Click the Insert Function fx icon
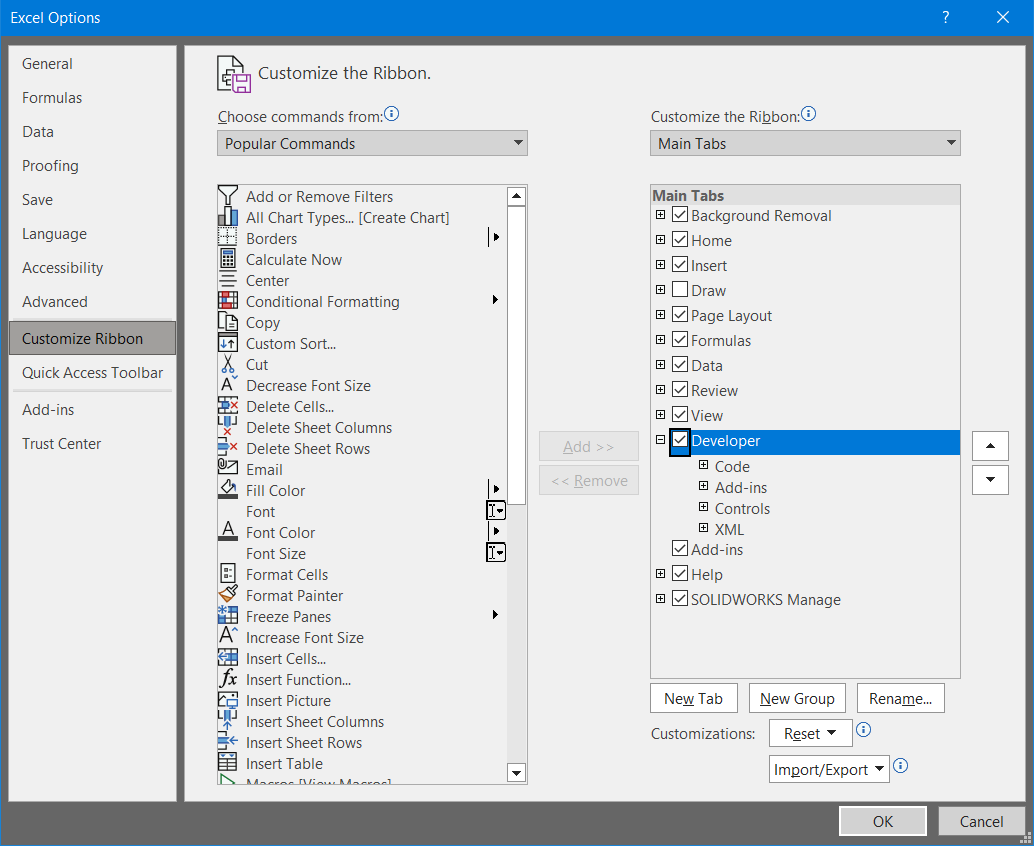Image resolution: width=1034 pixels, height=846 pixels. click(228, 679)
